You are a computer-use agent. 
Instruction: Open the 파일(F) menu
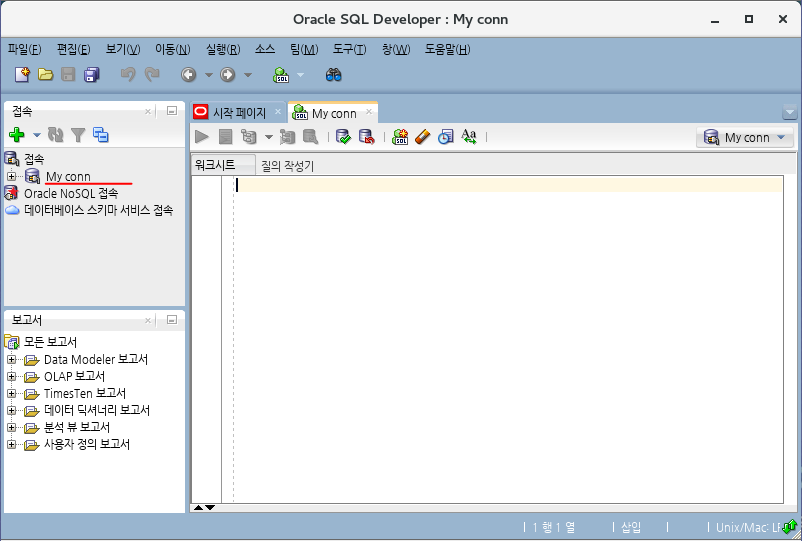coord(25,50)
